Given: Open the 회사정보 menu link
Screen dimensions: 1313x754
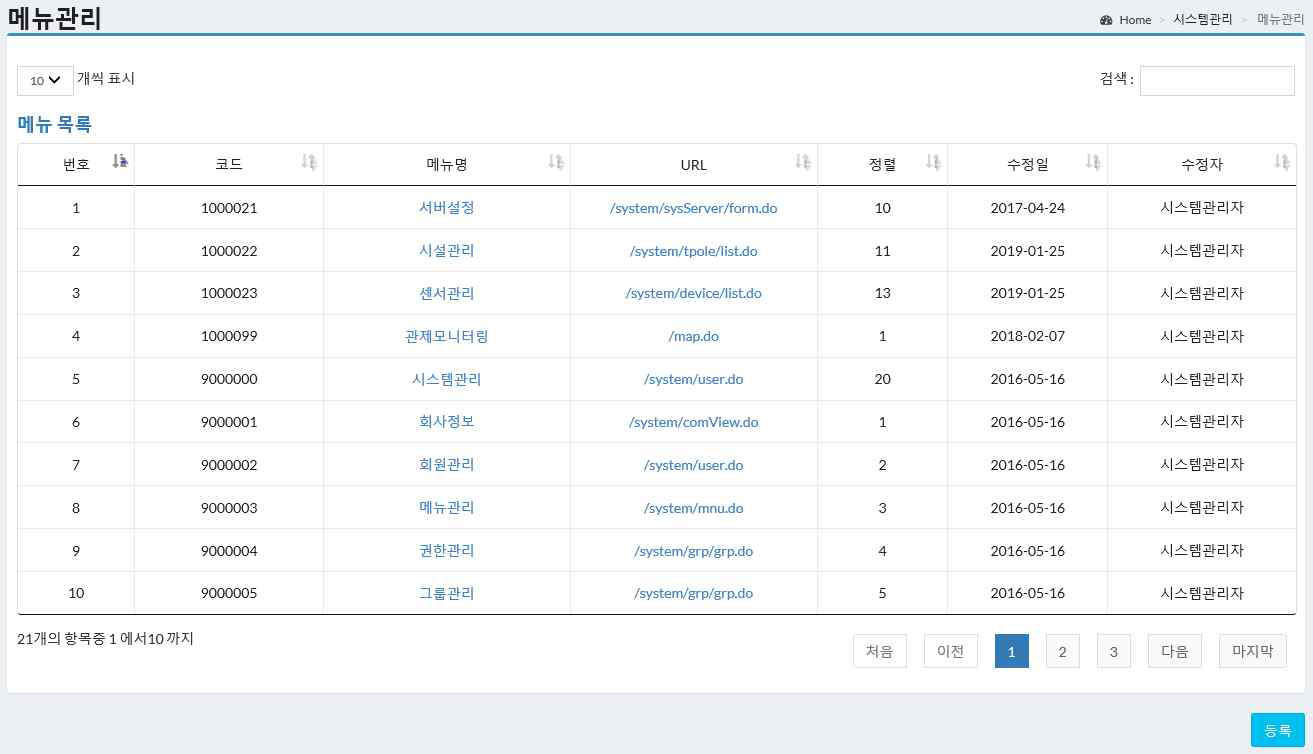Looking at the screenshot, I should pos(447,422).
